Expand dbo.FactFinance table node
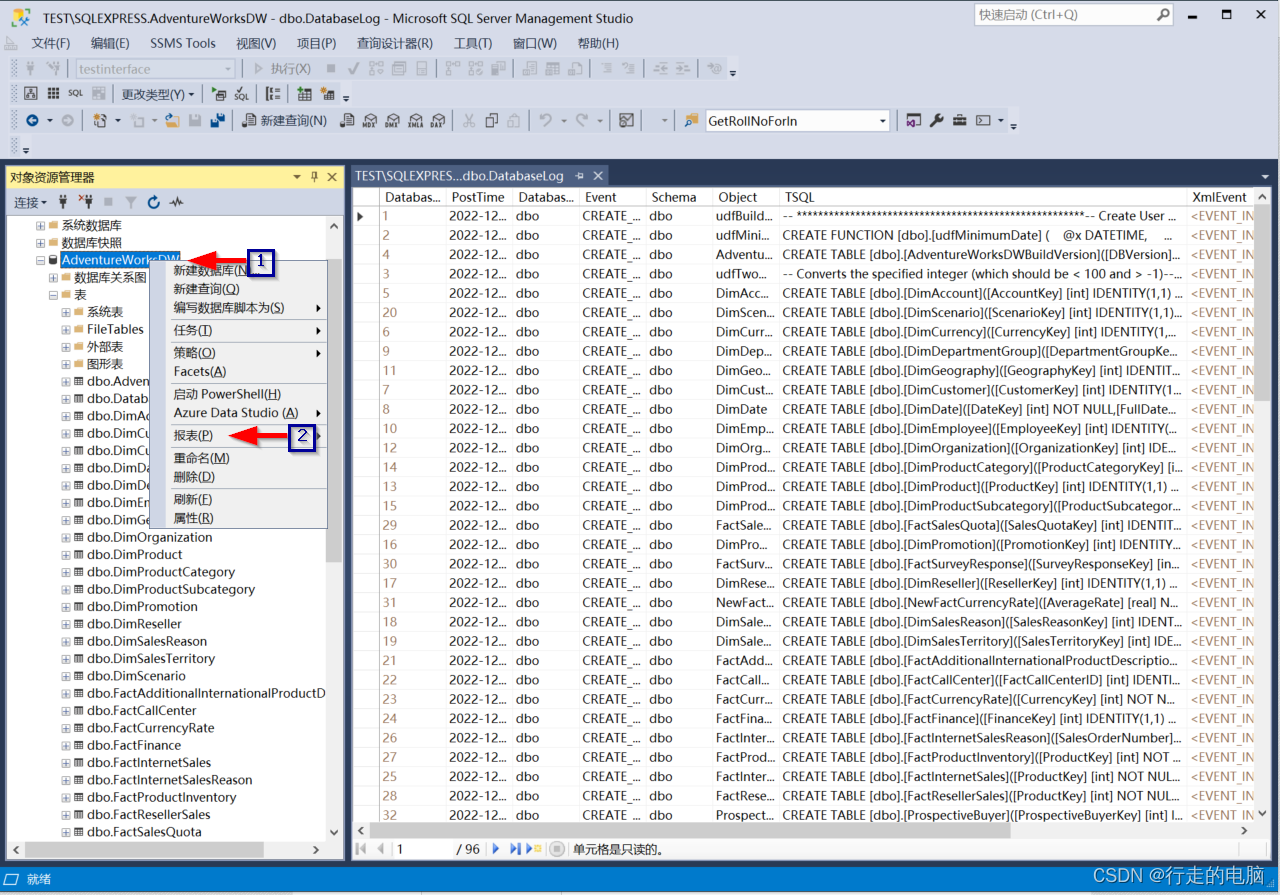Image resolution: width=1280 pixels, height=895 pixels. click(66, 745)
